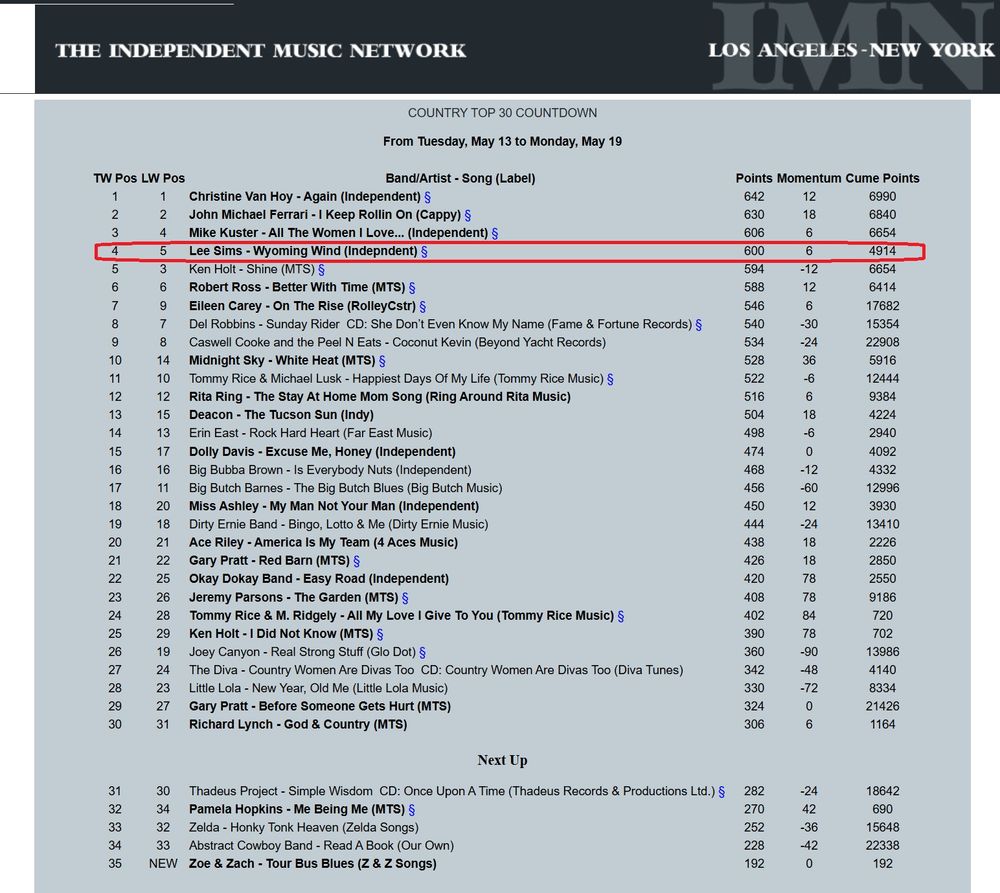Open the § link beside Robert Ross - Better With Time
Screen dimensions: 1000x893
(x=412, y=288)
